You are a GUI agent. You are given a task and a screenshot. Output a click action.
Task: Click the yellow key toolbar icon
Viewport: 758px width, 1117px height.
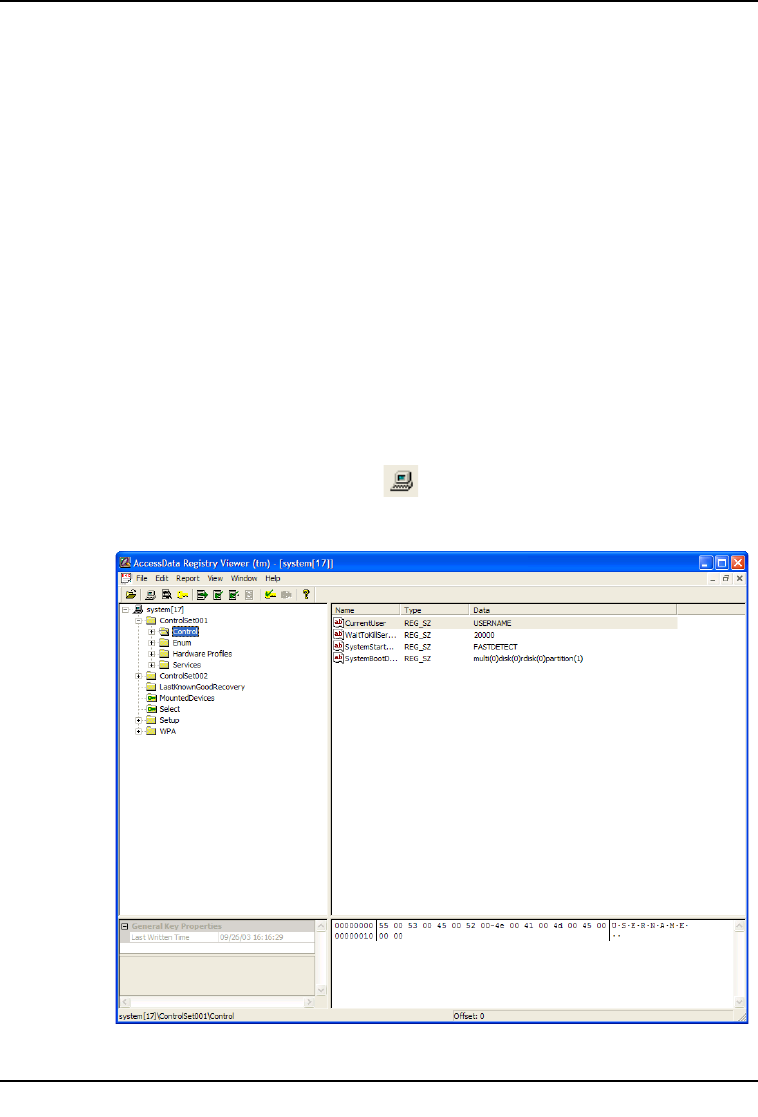182,594
